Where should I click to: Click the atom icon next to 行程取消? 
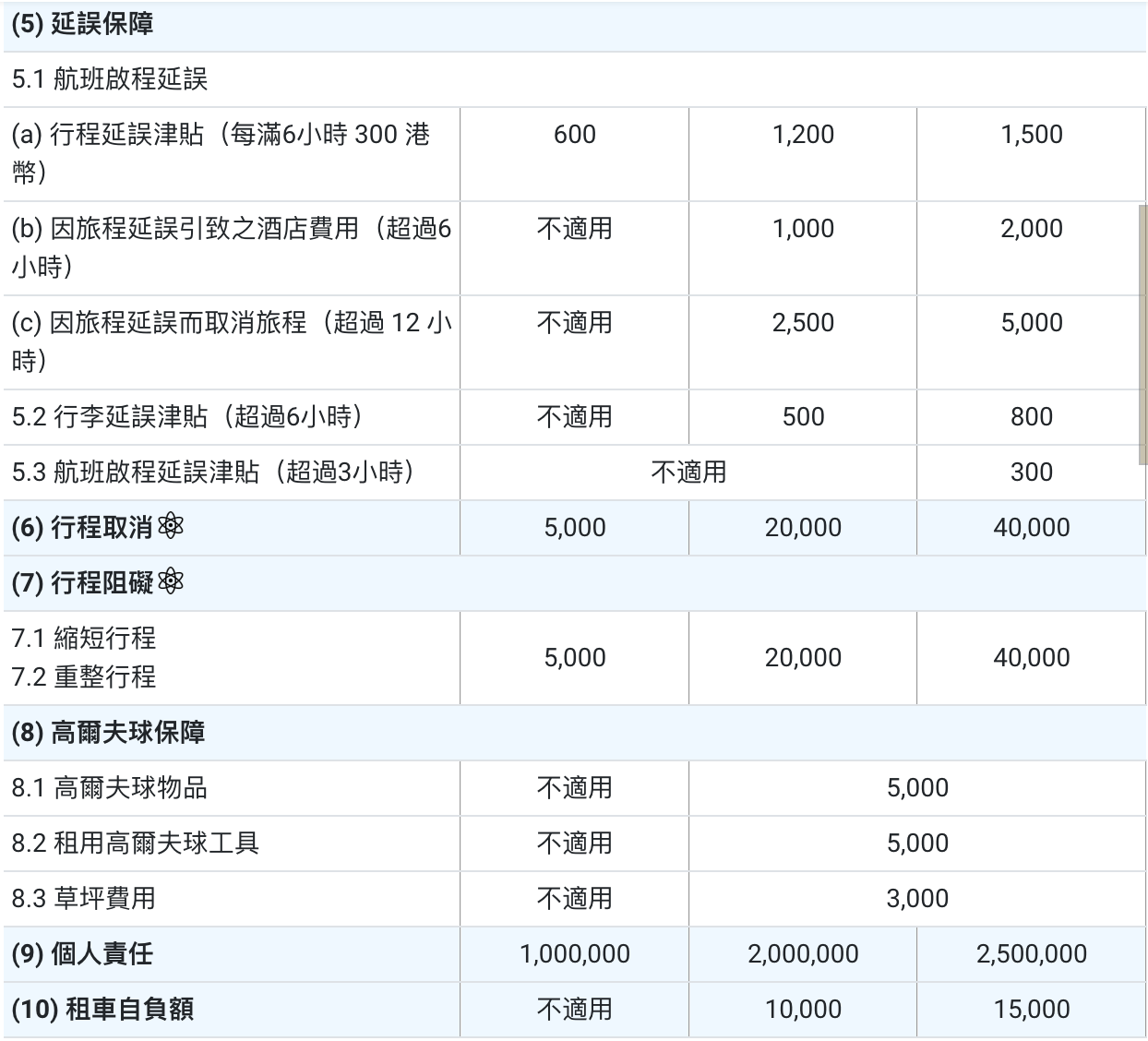coord(171,527)
